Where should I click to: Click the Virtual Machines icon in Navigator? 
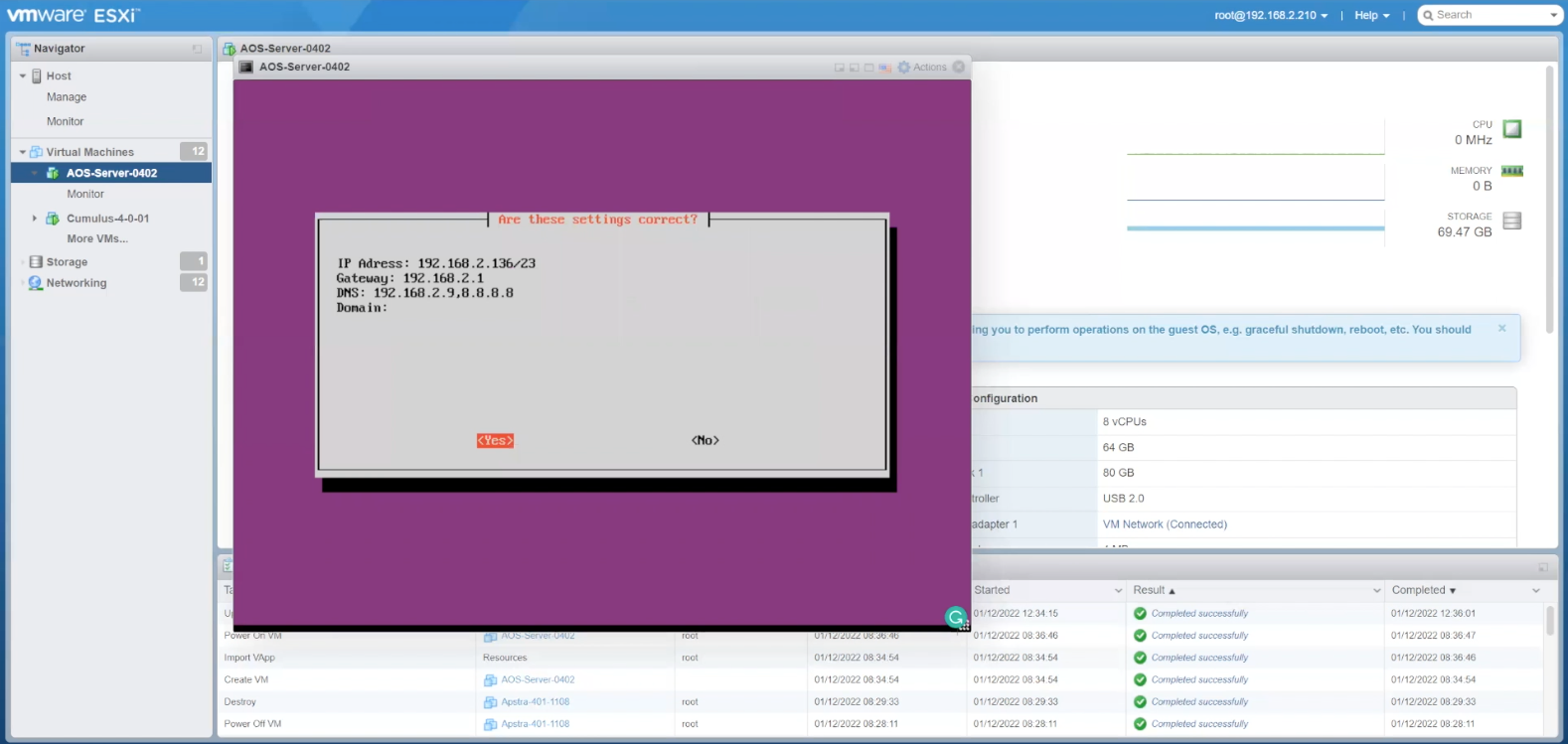click(x=37, y=152)
